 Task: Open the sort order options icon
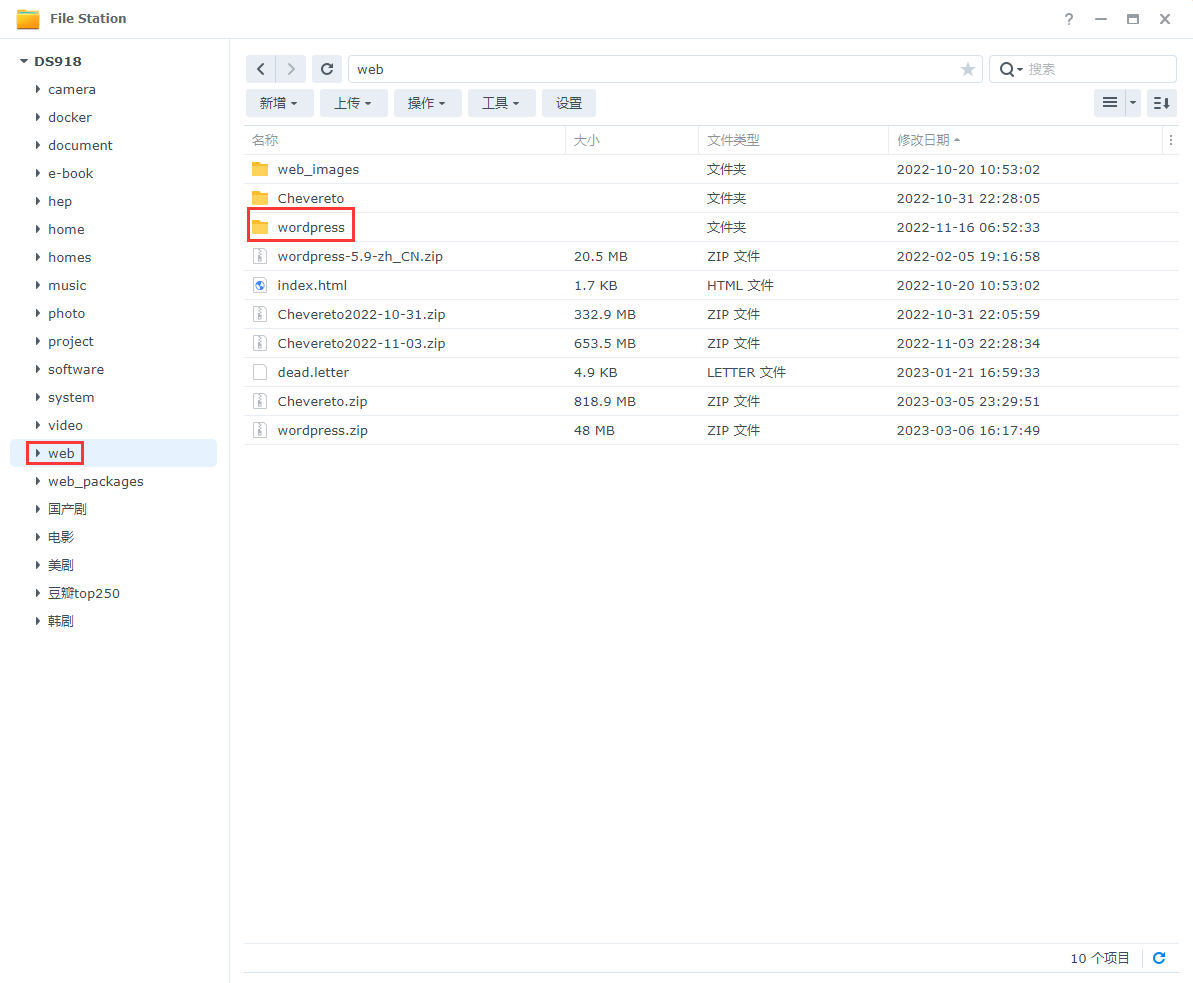click(x=1161, y=103)
